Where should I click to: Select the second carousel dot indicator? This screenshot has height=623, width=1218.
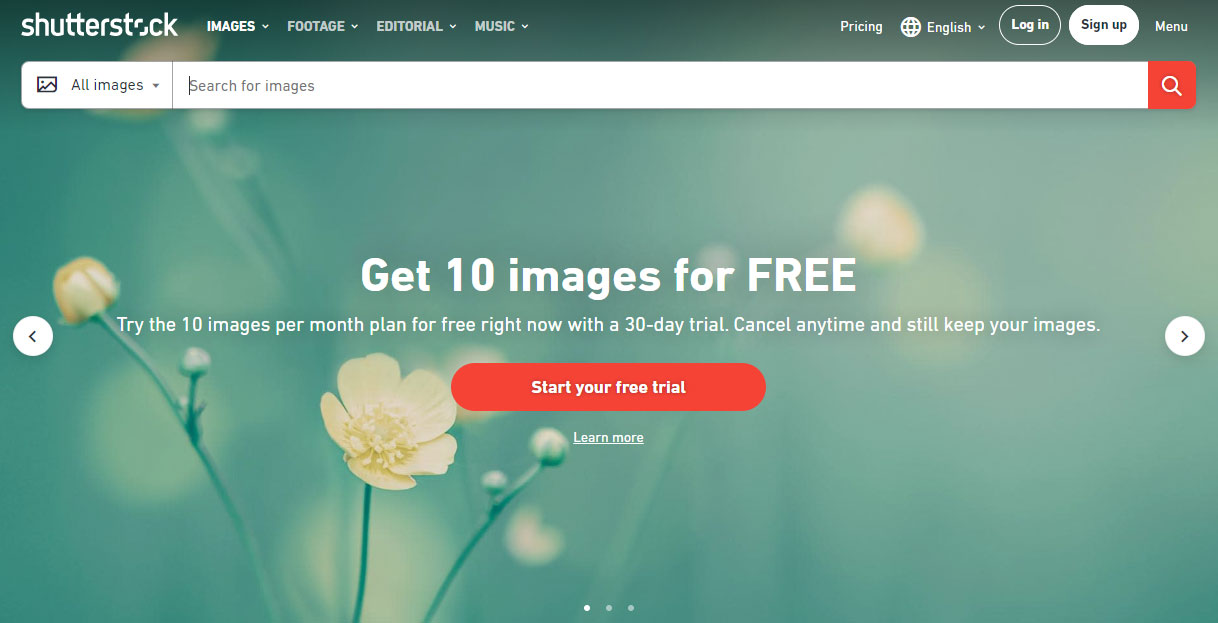[x=609, y=607]
